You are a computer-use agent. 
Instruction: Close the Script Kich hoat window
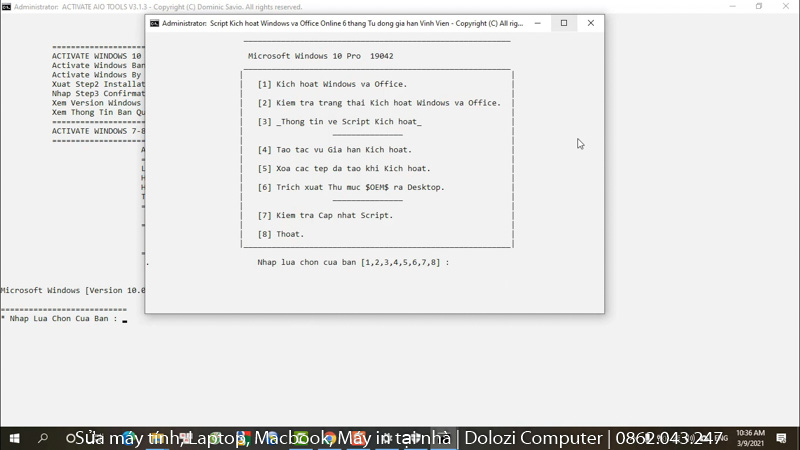[590, 23]
